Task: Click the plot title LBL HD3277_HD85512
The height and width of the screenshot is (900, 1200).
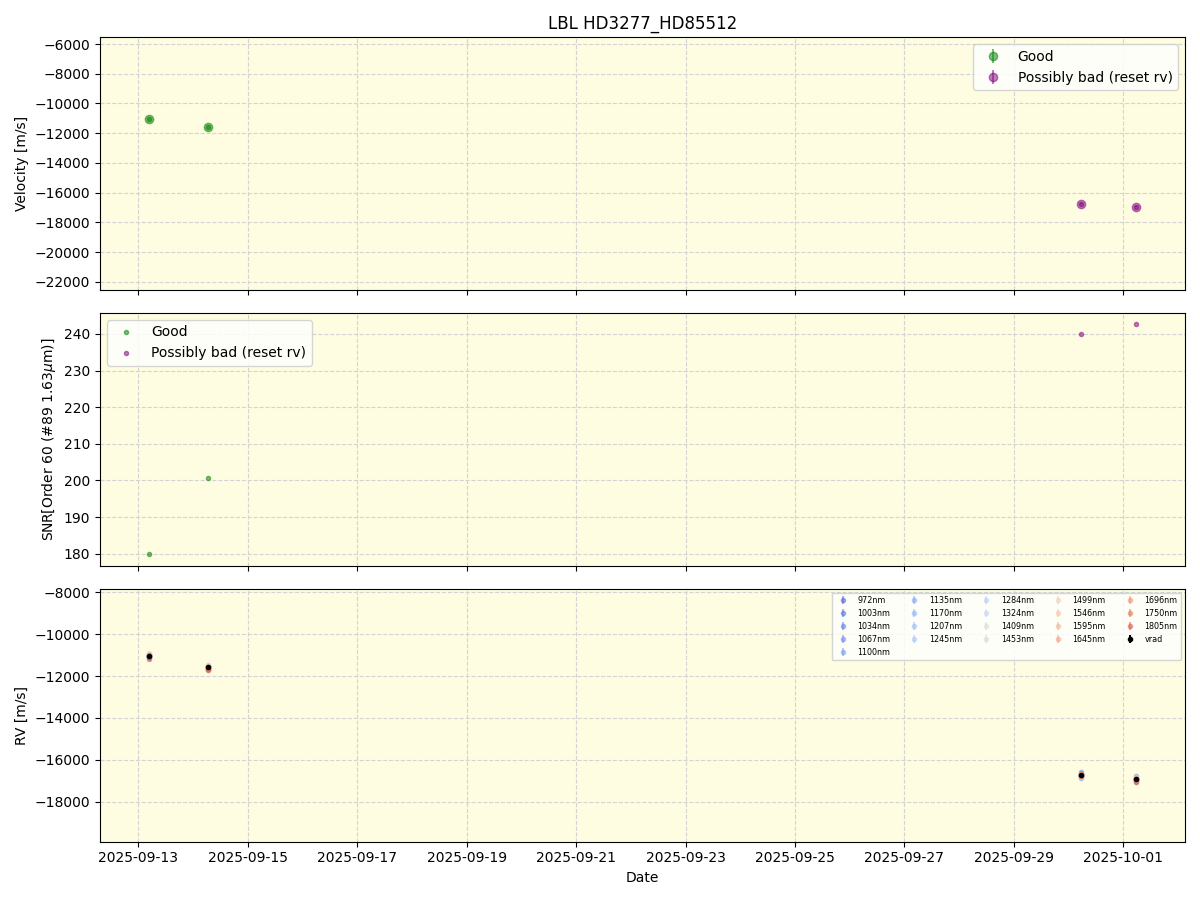Action: (642, 23)
